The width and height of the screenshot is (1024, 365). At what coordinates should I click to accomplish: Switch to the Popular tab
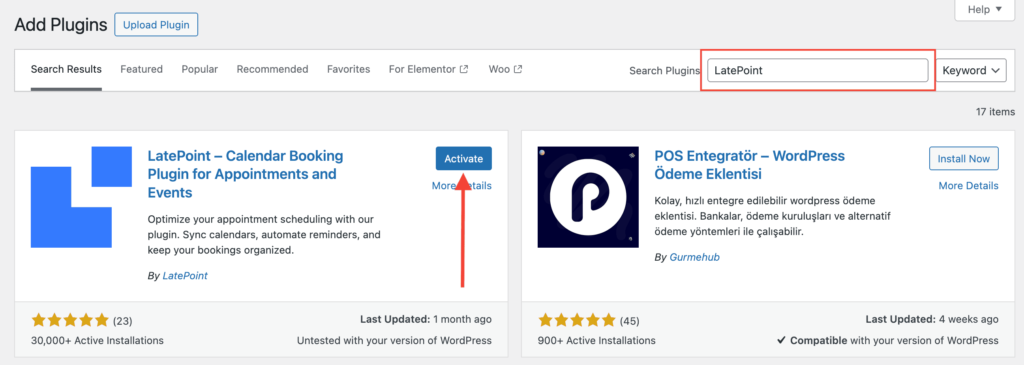pos(200,69)
